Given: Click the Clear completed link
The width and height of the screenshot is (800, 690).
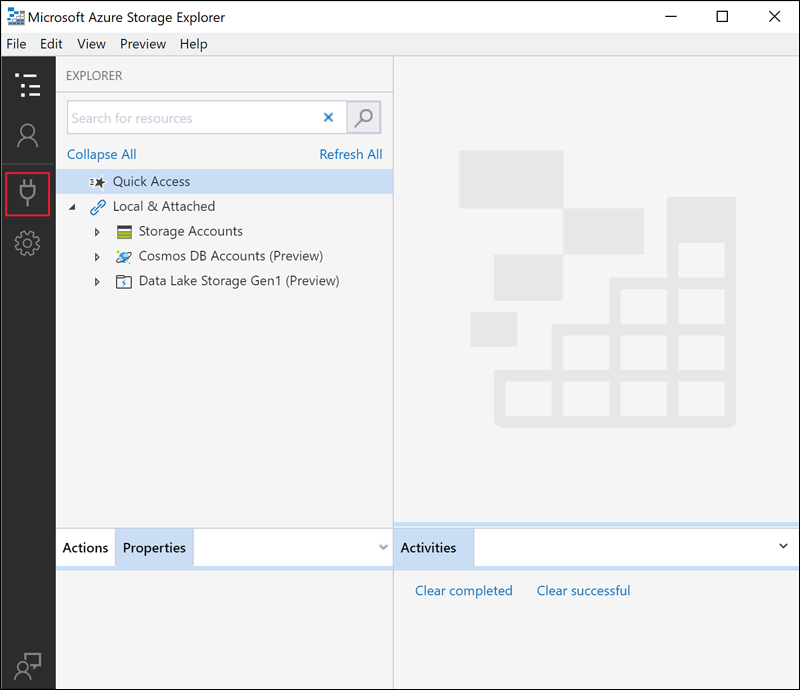Looking at the screenshot, I should (463, 590).
